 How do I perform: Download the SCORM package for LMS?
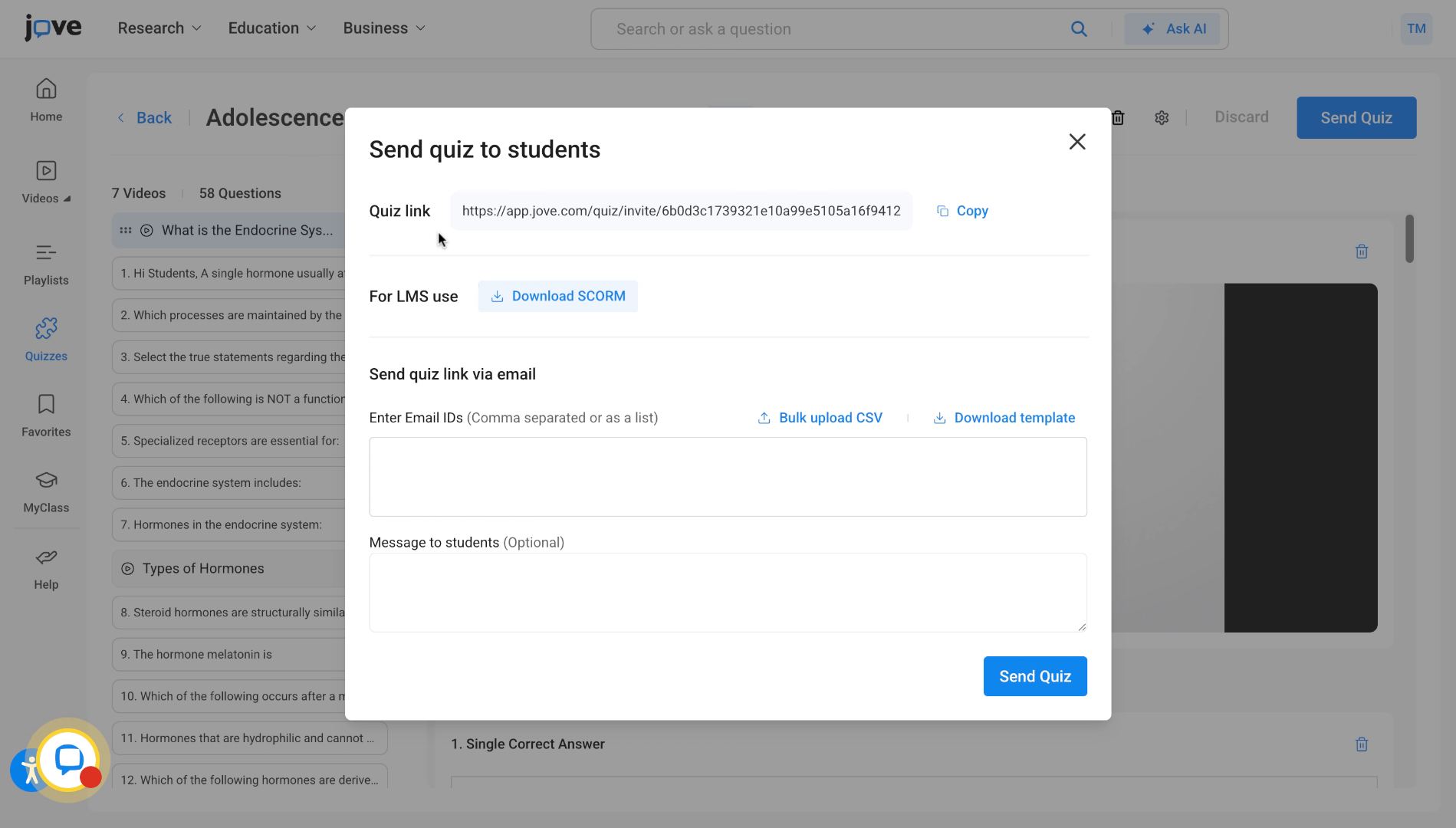pyautogui.click(x=558, y=296)
